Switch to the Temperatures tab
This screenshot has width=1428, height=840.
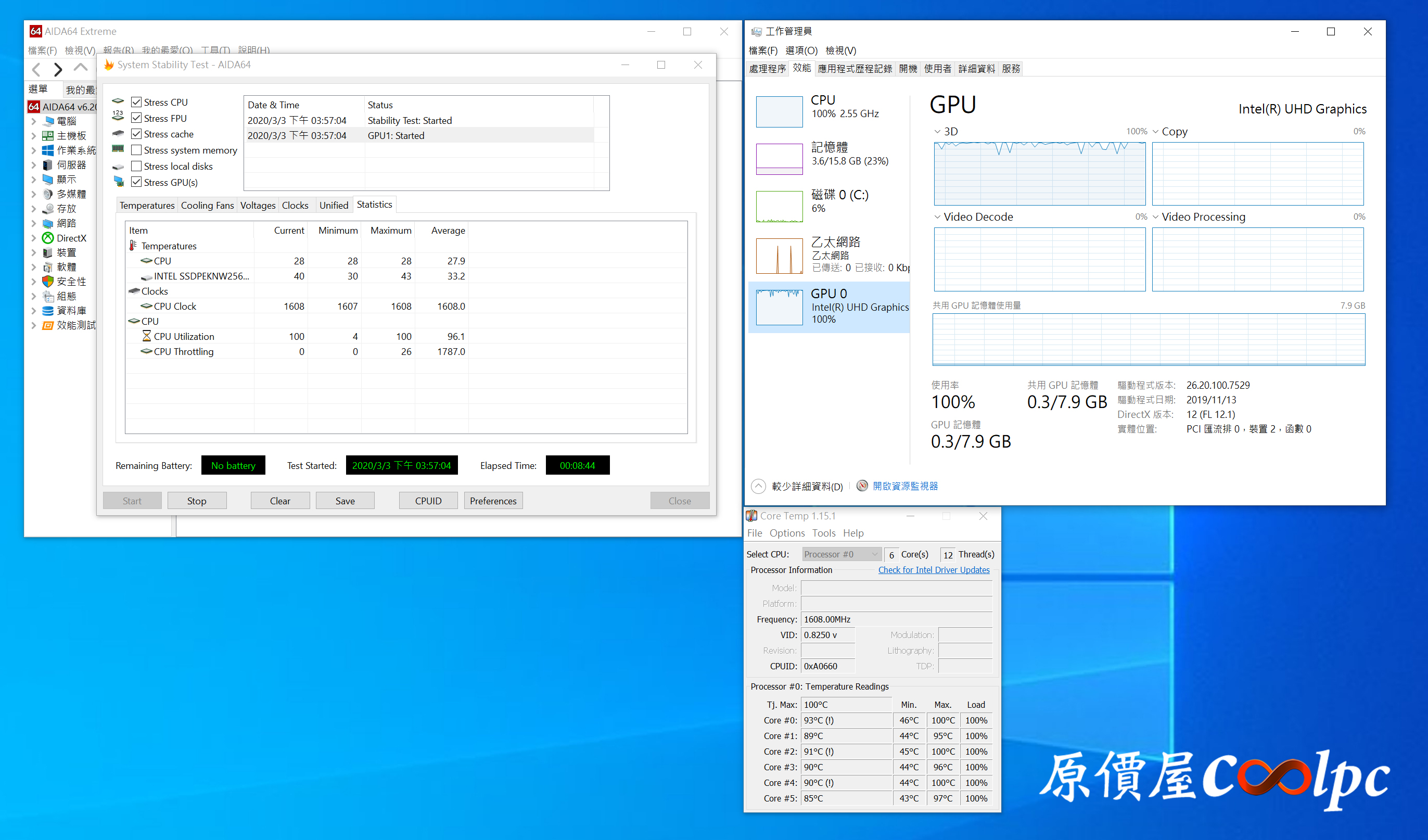(x=147, y=205)
